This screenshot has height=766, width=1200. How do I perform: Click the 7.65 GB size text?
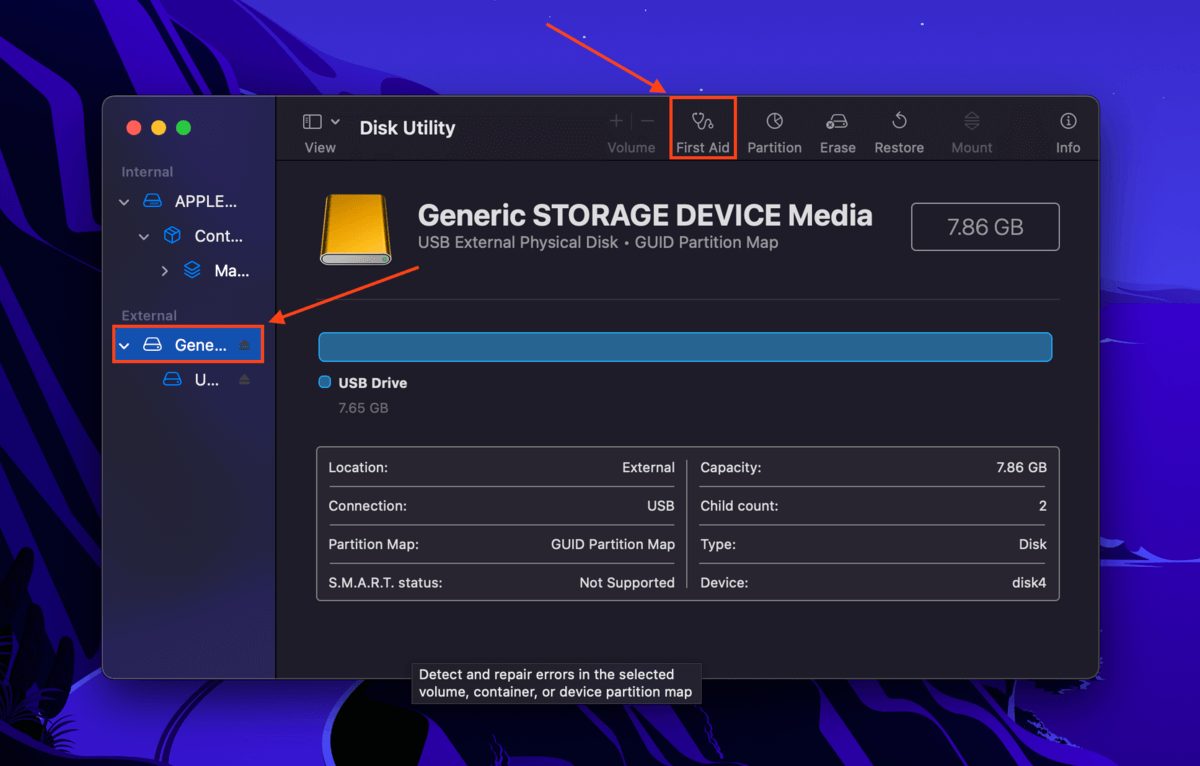[x=363, y=408]
